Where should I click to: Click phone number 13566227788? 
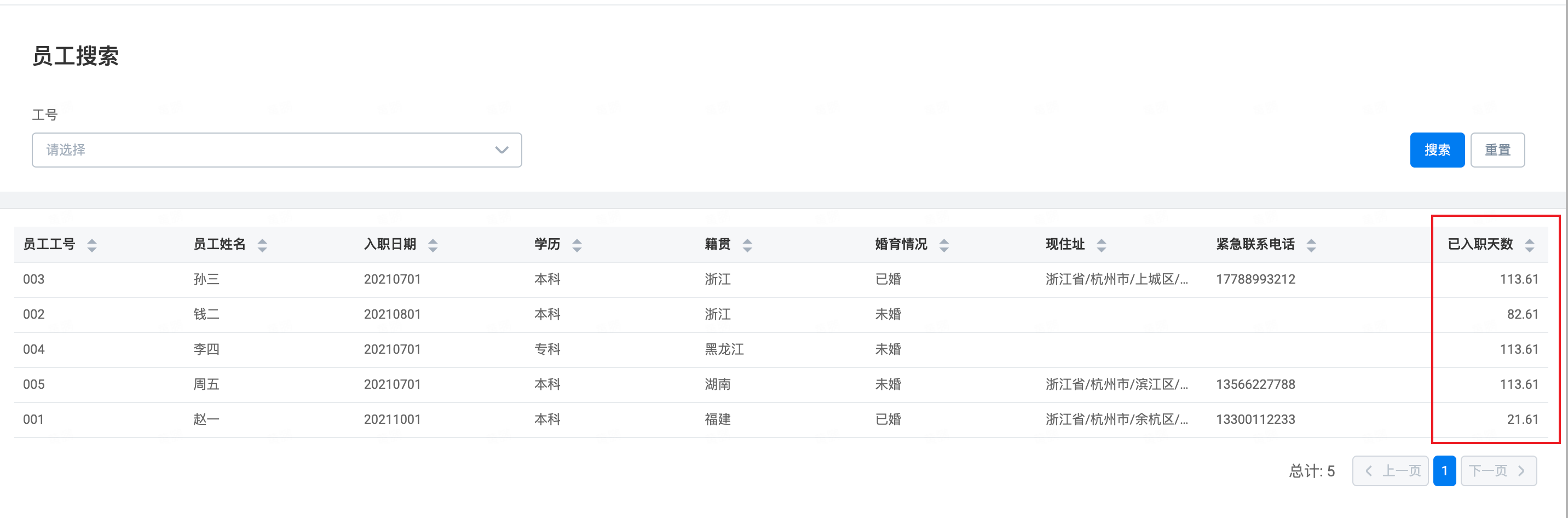click(x=1256, y=385)
